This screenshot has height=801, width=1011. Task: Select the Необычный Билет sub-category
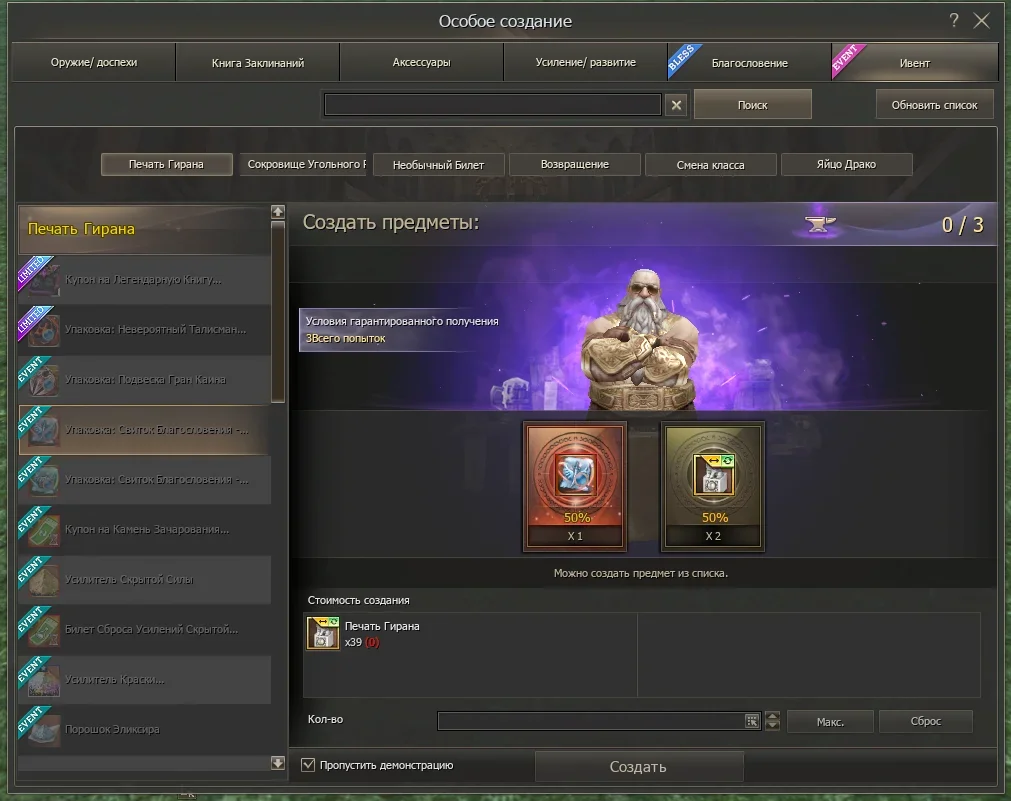438,164
